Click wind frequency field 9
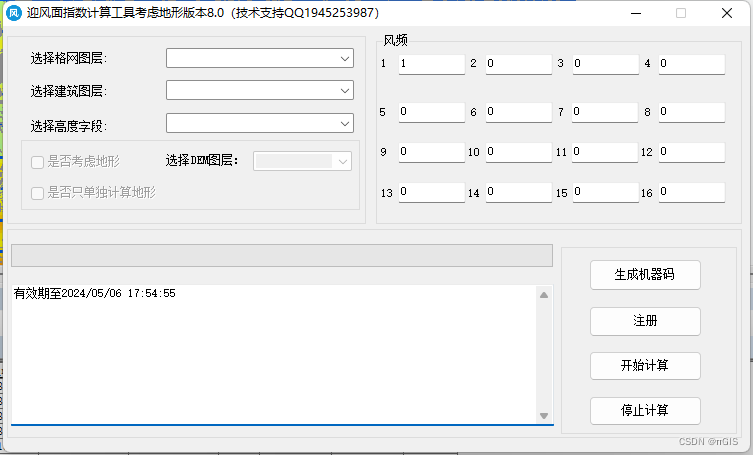This screenshot has height=455, width=753. coord(432,152)
